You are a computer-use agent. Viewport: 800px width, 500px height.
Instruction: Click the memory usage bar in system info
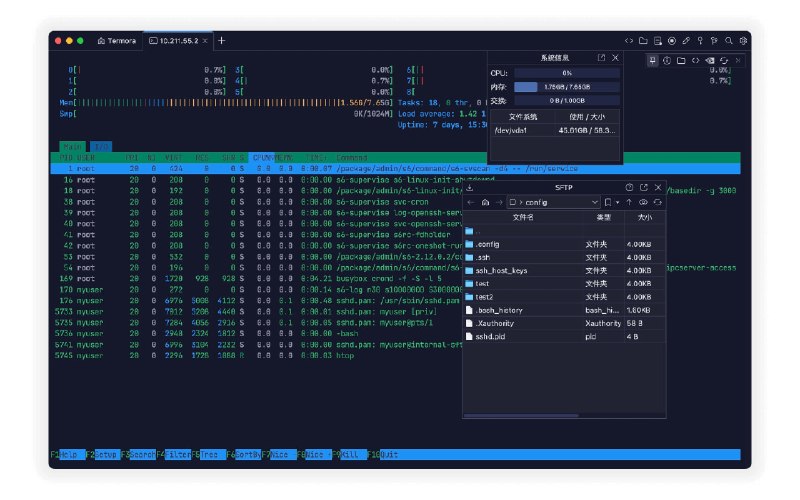[566, 87]
